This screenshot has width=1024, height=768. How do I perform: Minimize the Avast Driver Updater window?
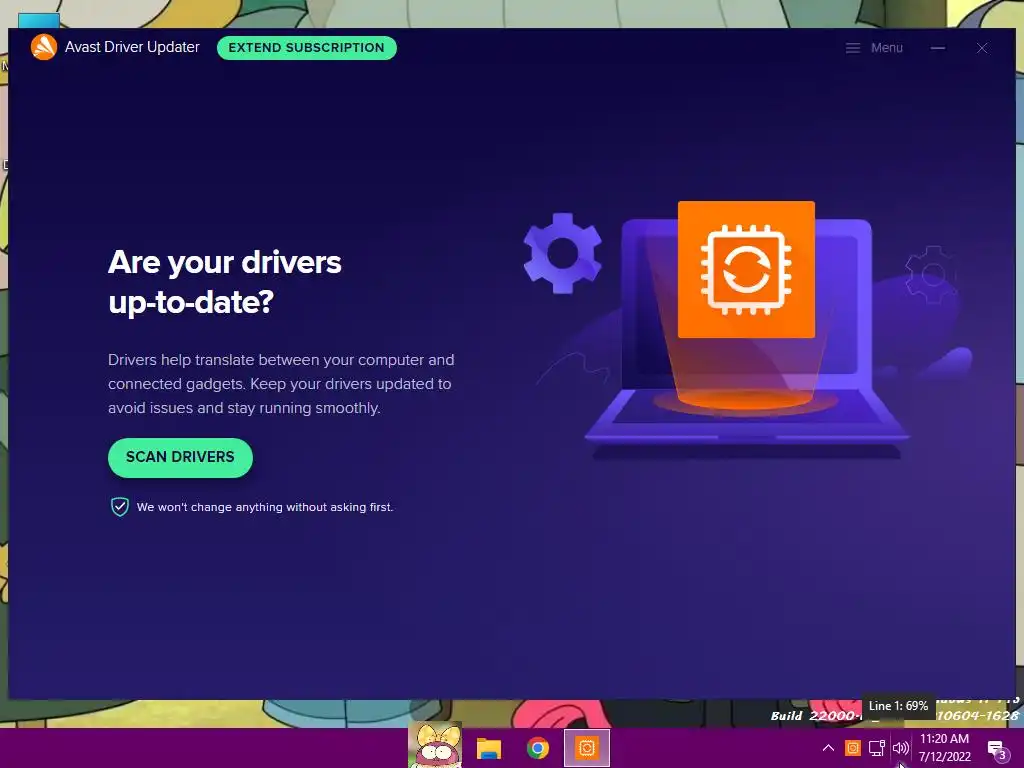tap(938, 48)
